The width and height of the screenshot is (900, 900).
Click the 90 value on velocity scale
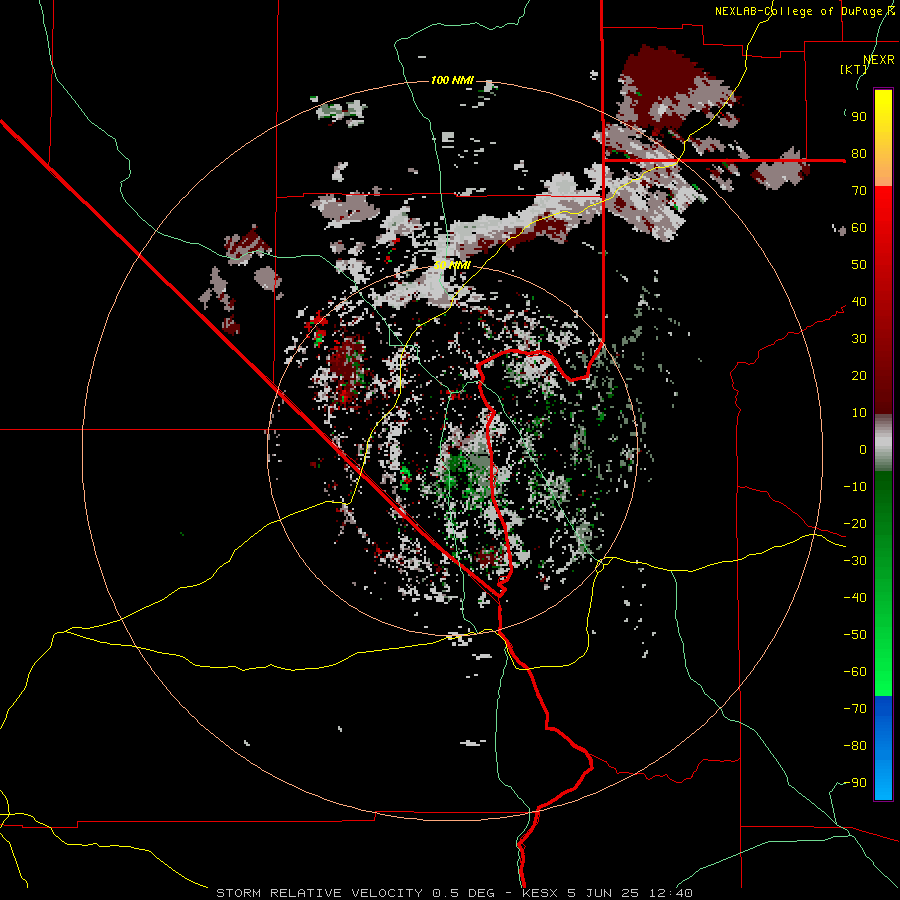pyautogui.click(x=859, y=117)
